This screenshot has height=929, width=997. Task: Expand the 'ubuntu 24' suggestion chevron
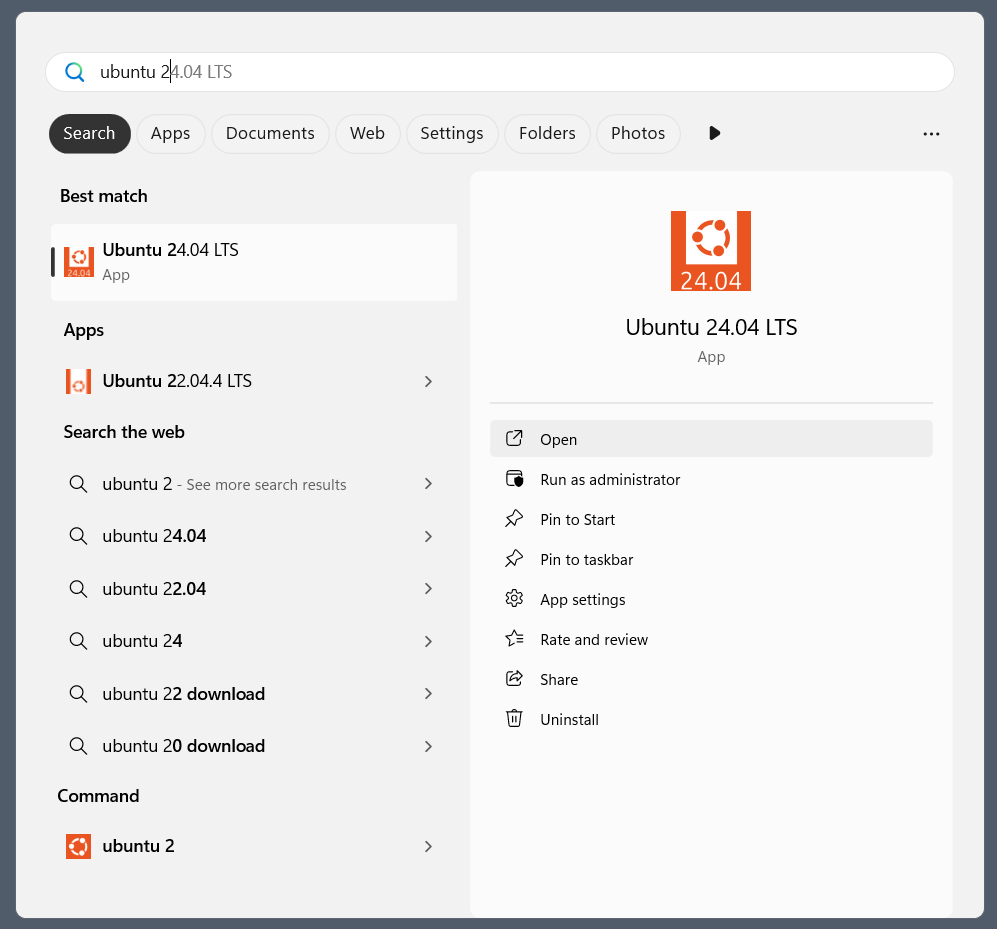click(x=429, y=641)
